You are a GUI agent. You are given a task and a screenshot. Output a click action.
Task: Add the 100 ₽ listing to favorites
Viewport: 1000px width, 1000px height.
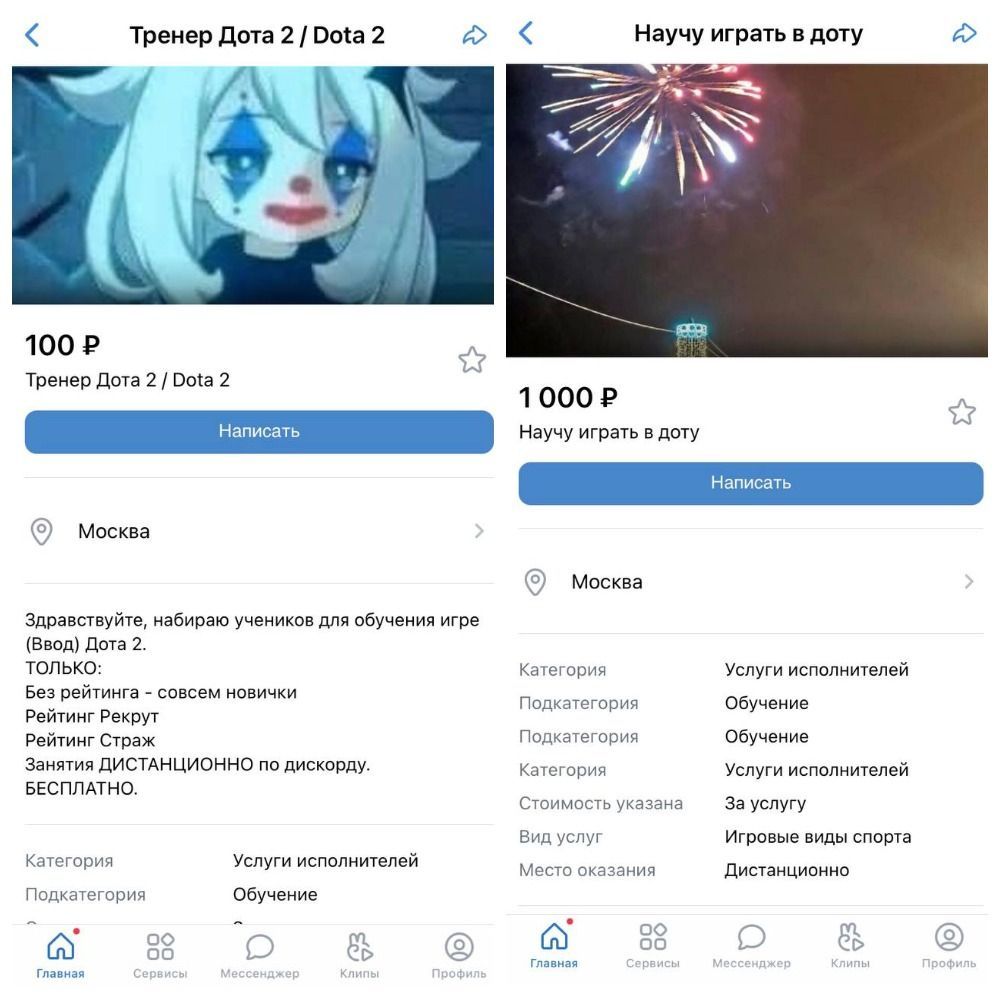(x=472, y=360)
